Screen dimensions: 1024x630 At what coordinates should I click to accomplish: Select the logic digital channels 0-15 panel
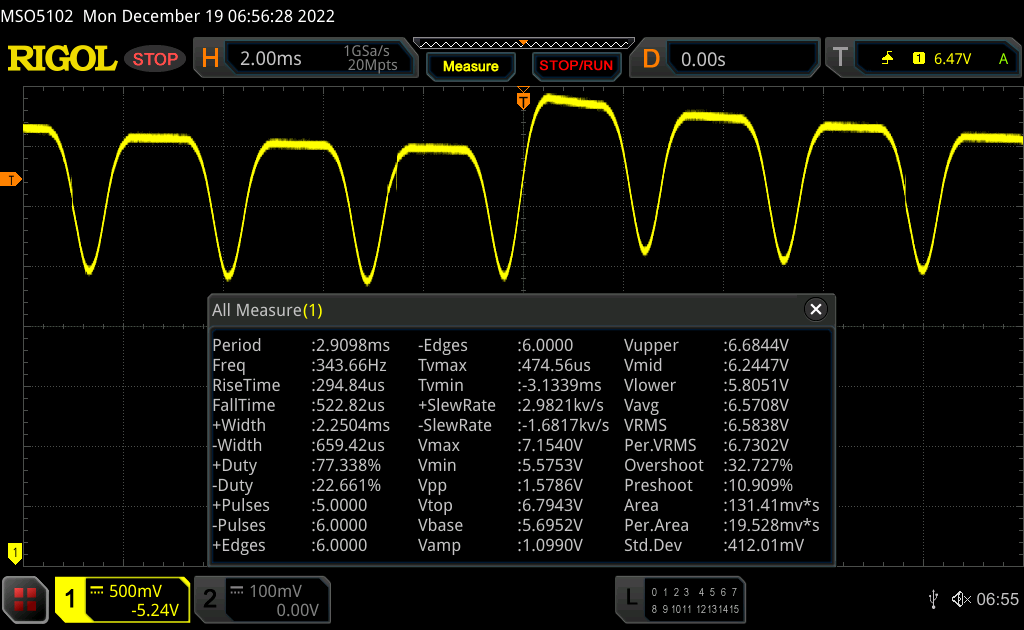point(694,599)
